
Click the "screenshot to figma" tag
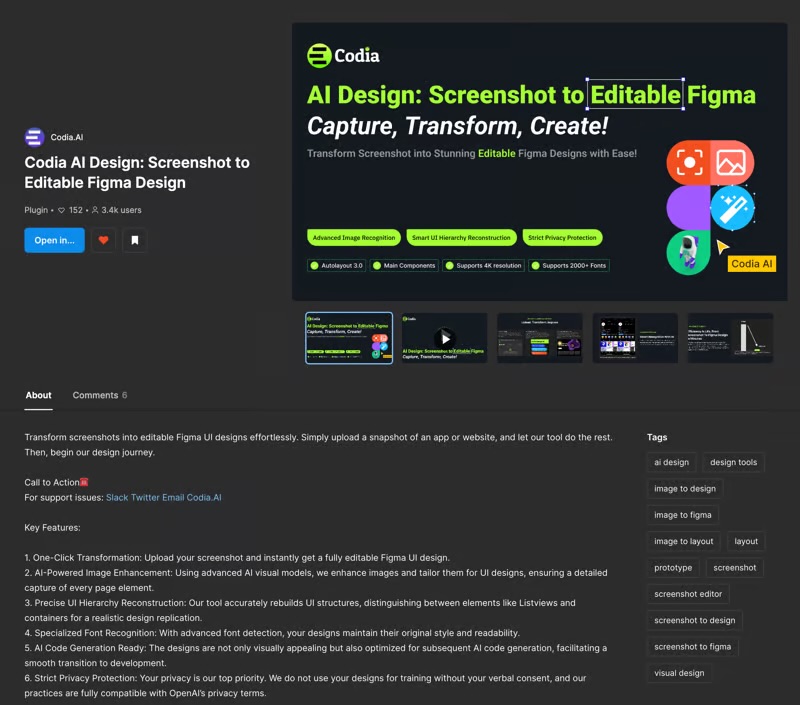pos(692,647)
